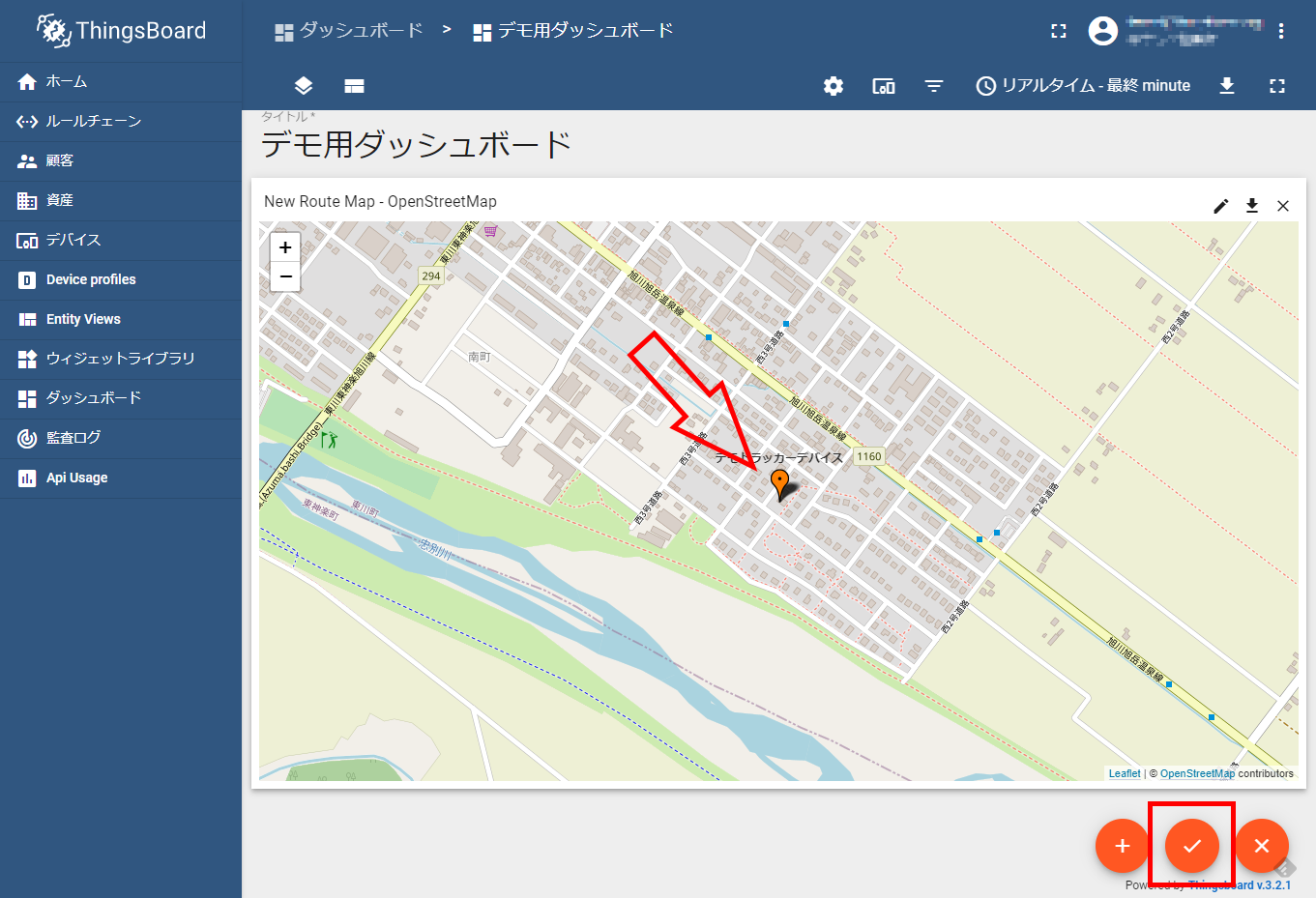Click the 監査ログ icon in the sidebar
The image size is (1316, 898).
(x=27, y=439)
